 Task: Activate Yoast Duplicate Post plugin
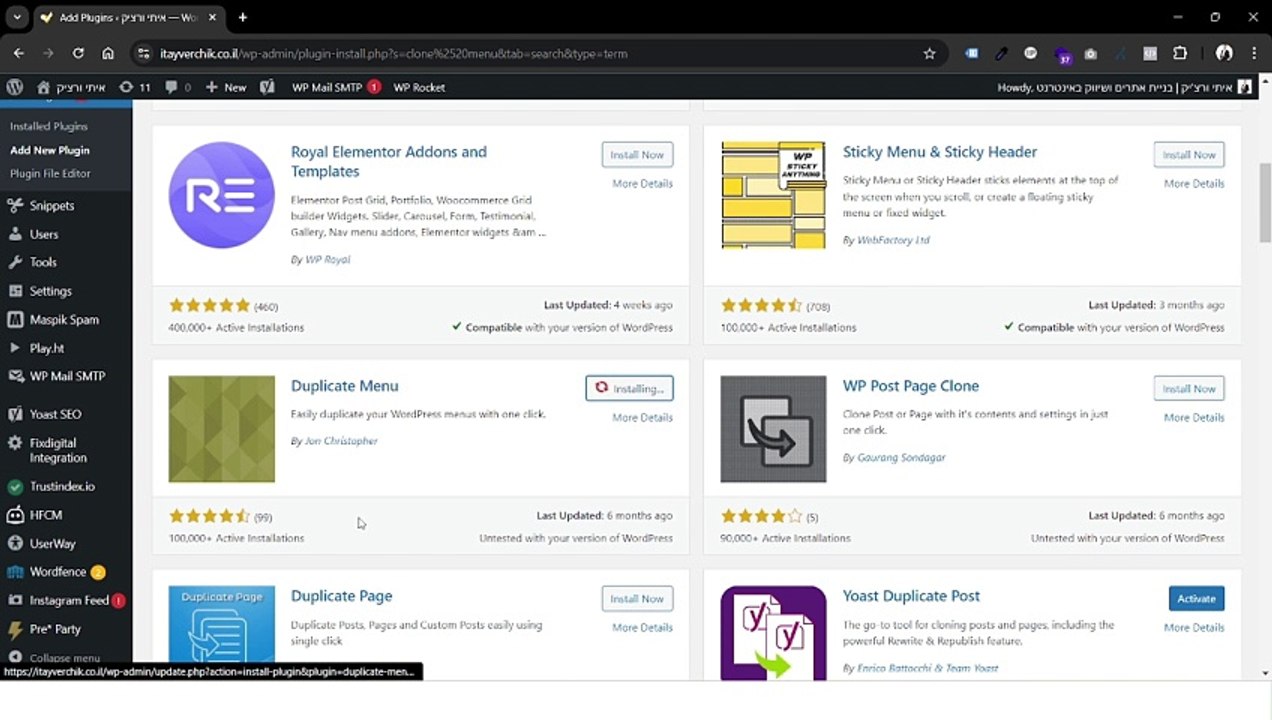(1196, 599)
